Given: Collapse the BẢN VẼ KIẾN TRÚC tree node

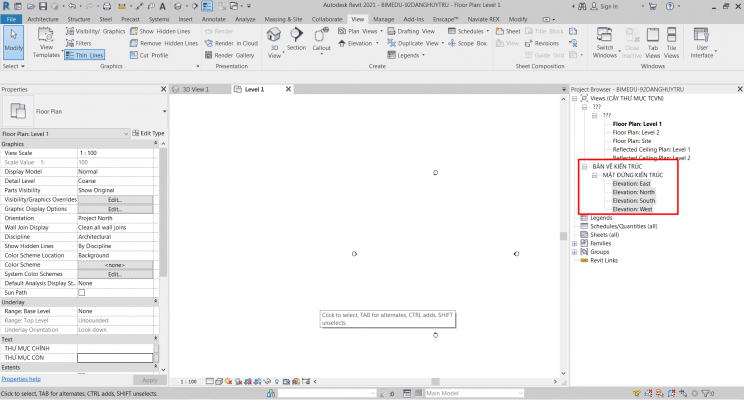Looking at the screenshot, I should [x=586, y=166].
